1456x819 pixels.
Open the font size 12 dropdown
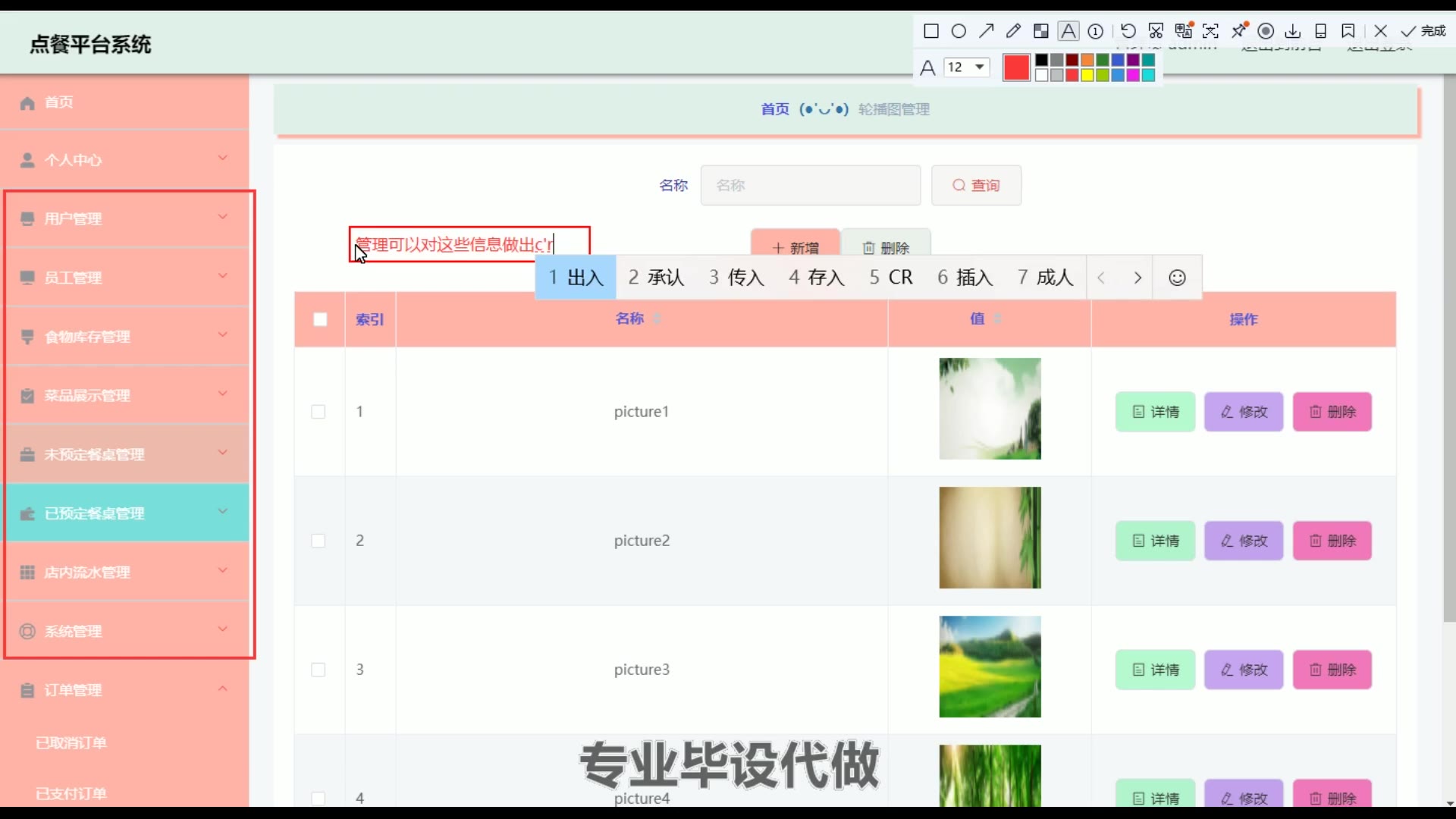click(x=967, y=67)
